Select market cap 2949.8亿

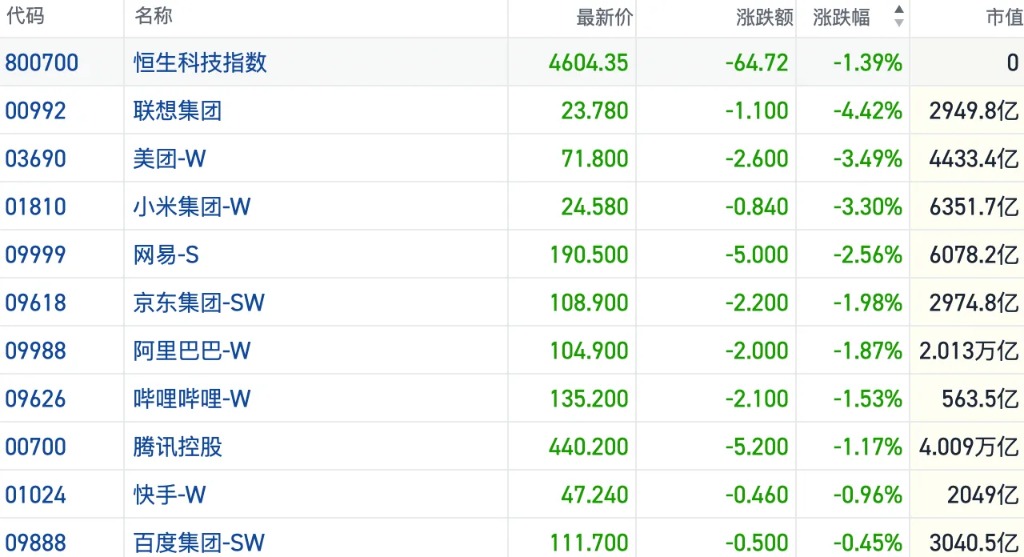(x=974, y=111)
